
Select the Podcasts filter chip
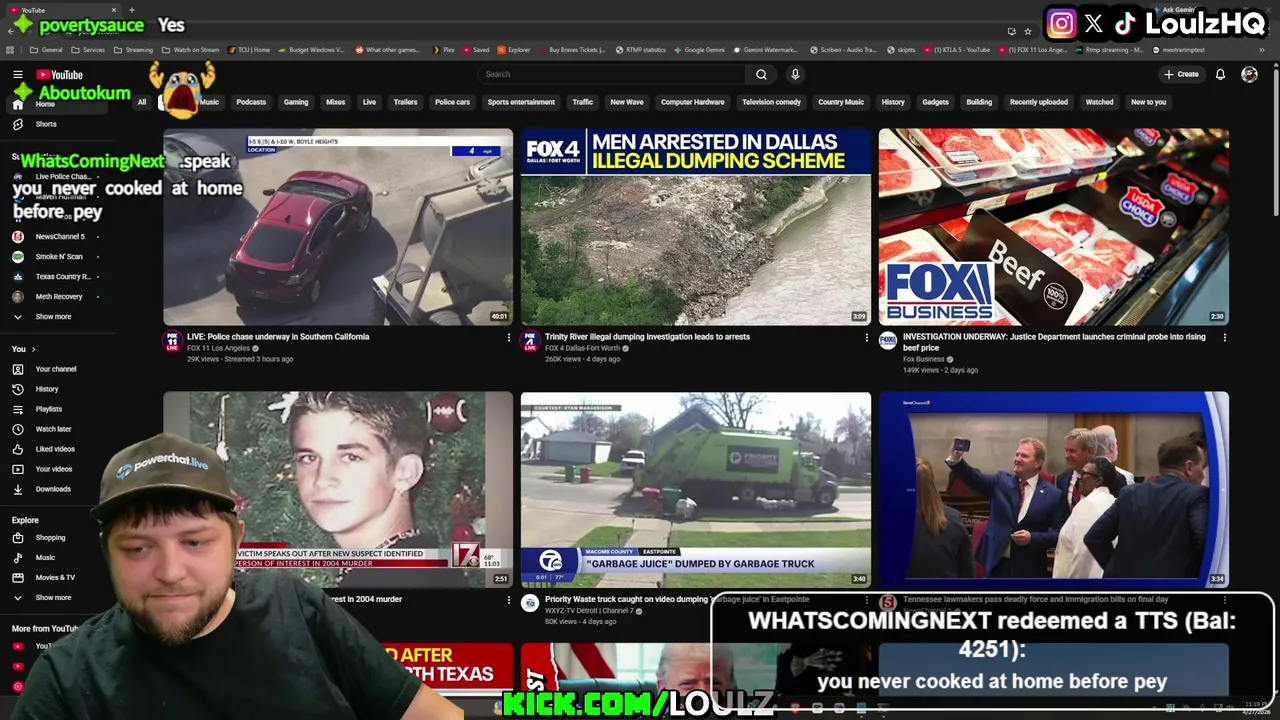[x=251, y=102]
